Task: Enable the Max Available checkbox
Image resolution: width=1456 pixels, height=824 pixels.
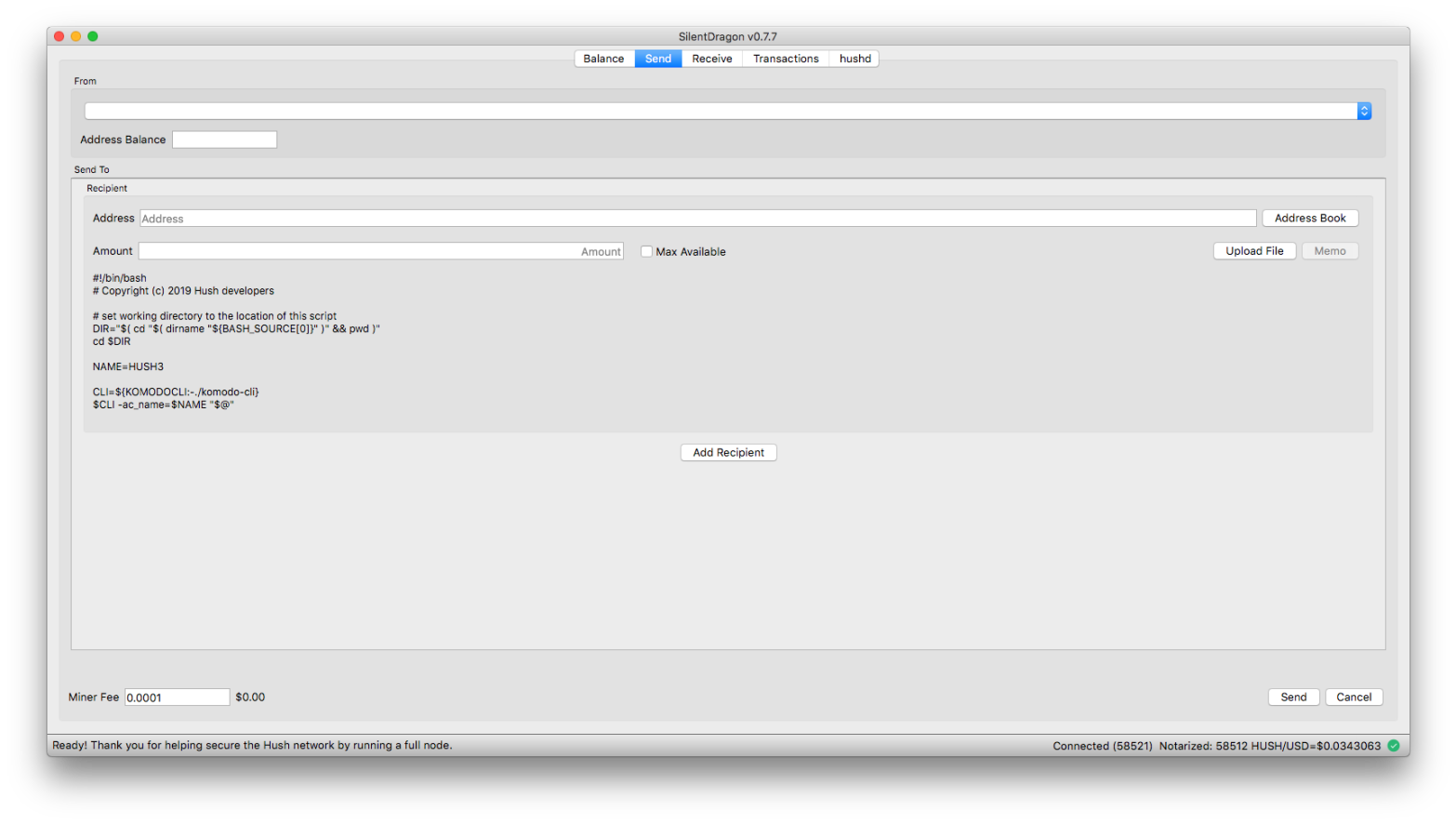Action: (x=646, y=251)
